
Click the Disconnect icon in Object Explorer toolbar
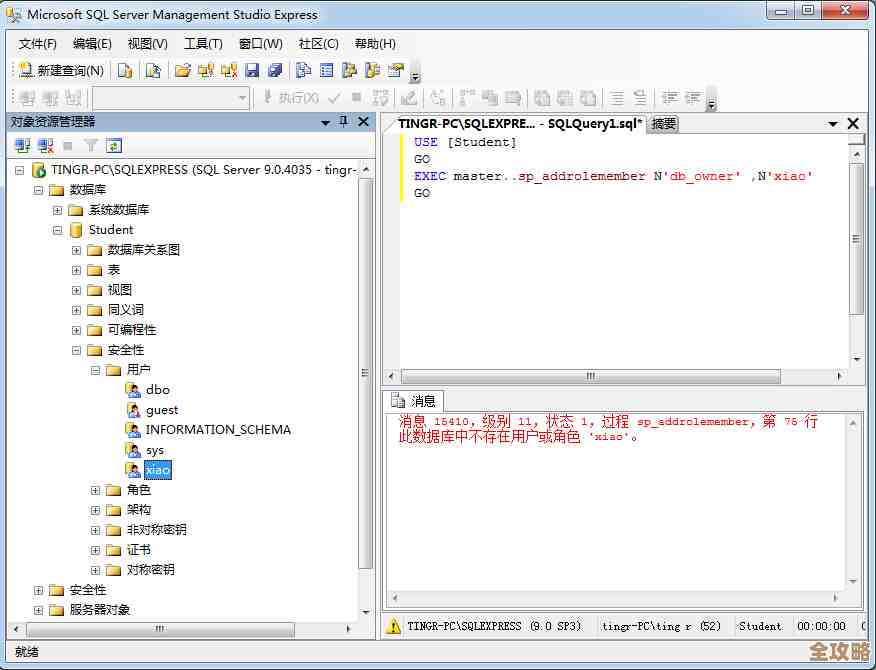click(45, 146)
